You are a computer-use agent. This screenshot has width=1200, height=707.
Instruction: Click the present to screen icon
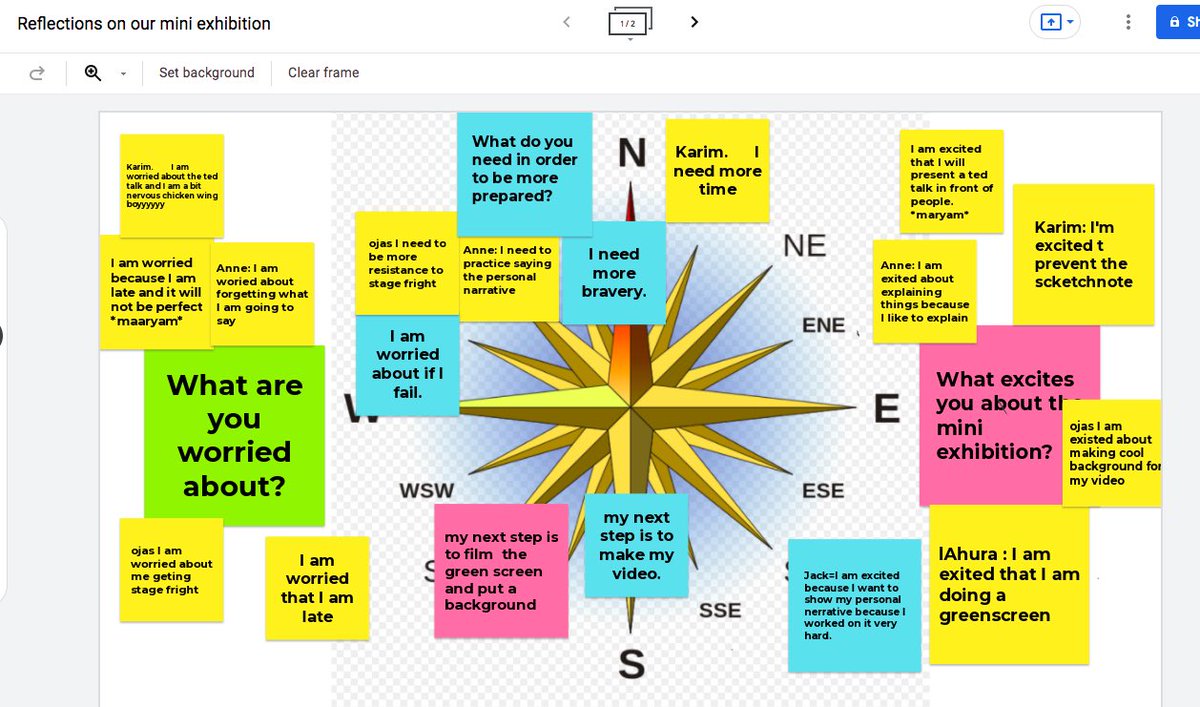[1050, 22]
